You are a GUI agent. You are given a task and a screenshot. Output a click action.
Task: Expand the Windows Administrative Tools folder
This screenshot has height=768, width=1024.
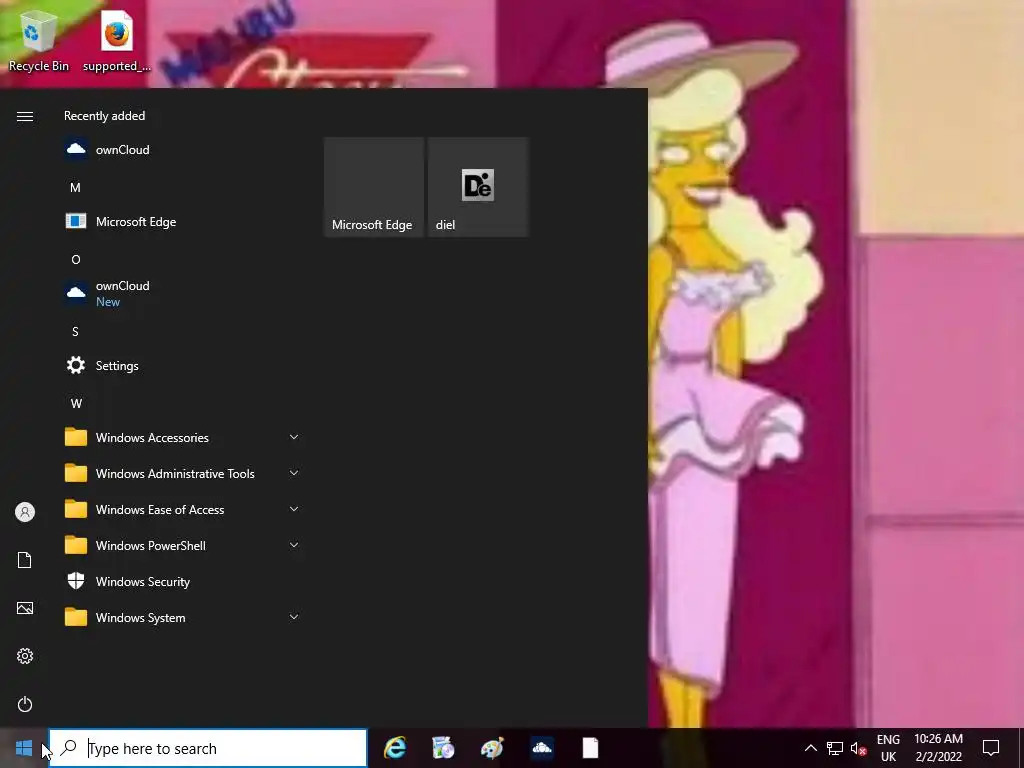182,473
